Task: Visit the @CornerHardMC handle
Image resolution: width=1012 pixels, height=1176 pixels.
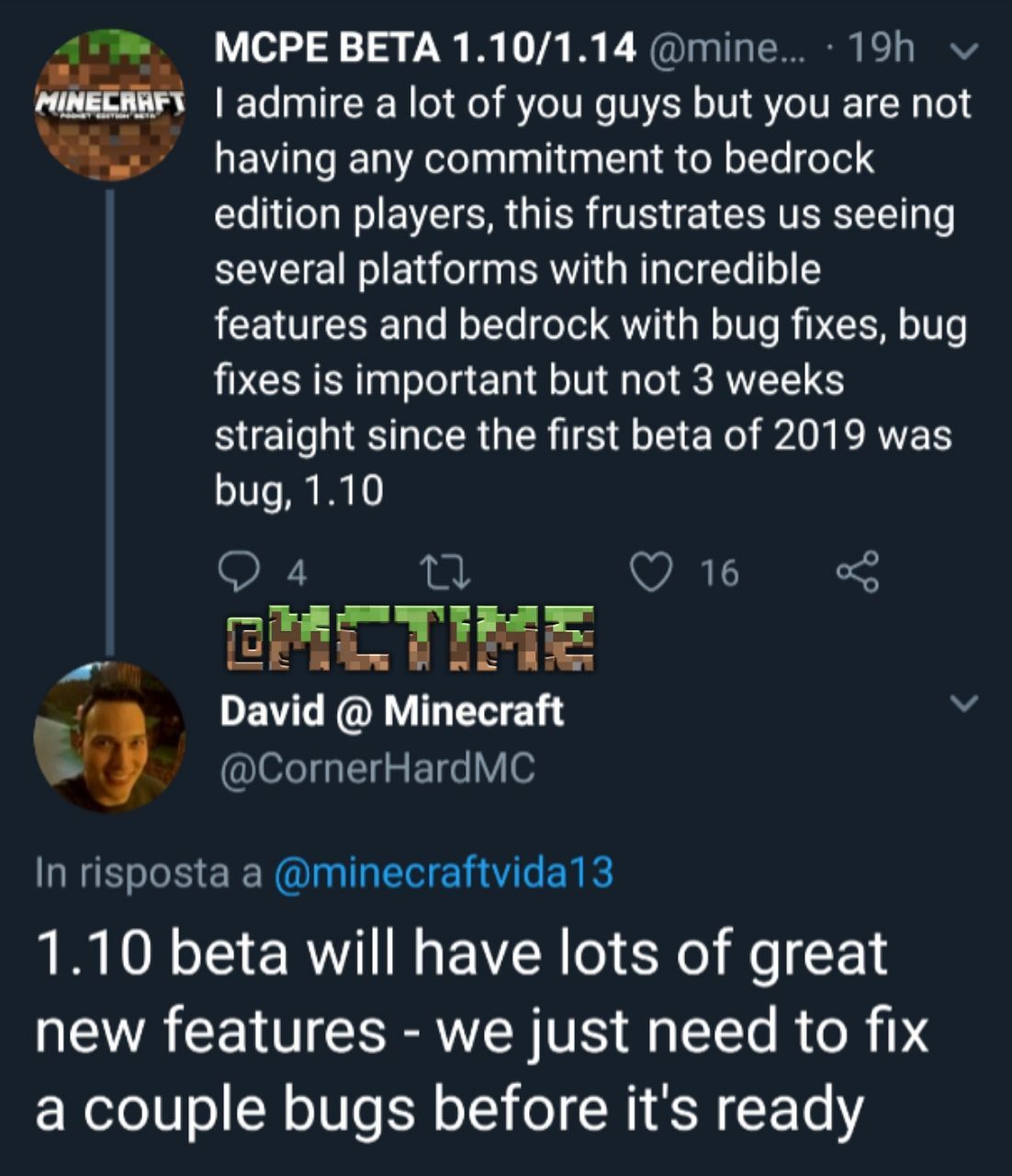Action: pos(377,769)
